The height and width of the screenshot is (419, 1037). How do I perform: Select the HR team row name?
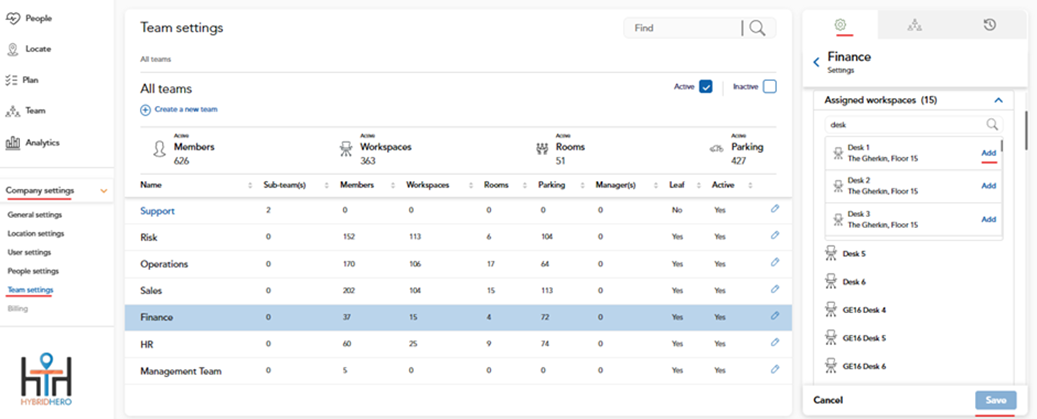coord(147,344)
